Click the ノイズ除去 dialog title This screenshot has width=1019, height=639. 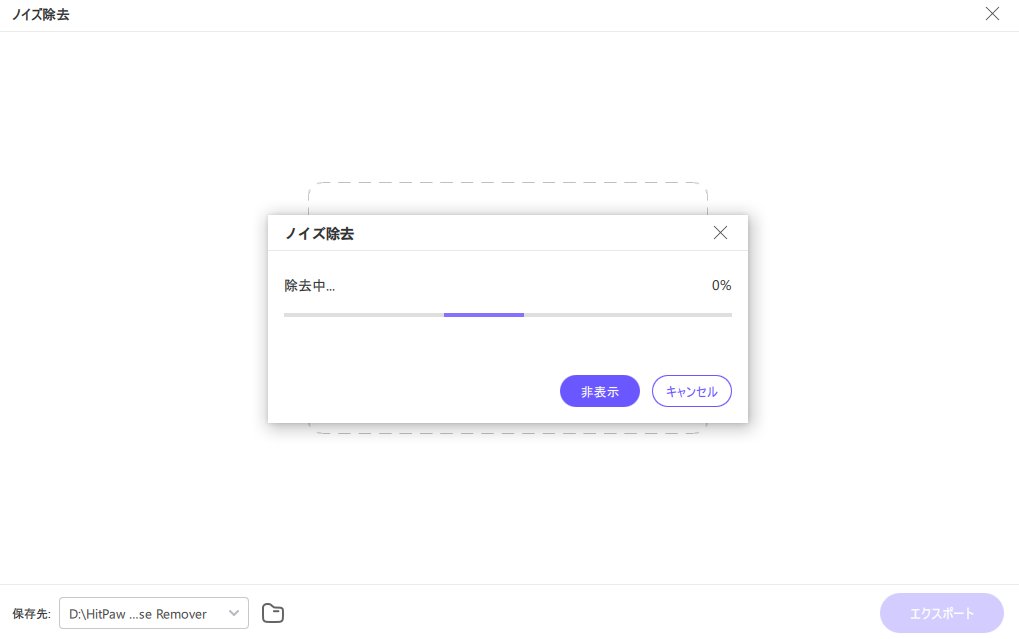click(319, 233)
